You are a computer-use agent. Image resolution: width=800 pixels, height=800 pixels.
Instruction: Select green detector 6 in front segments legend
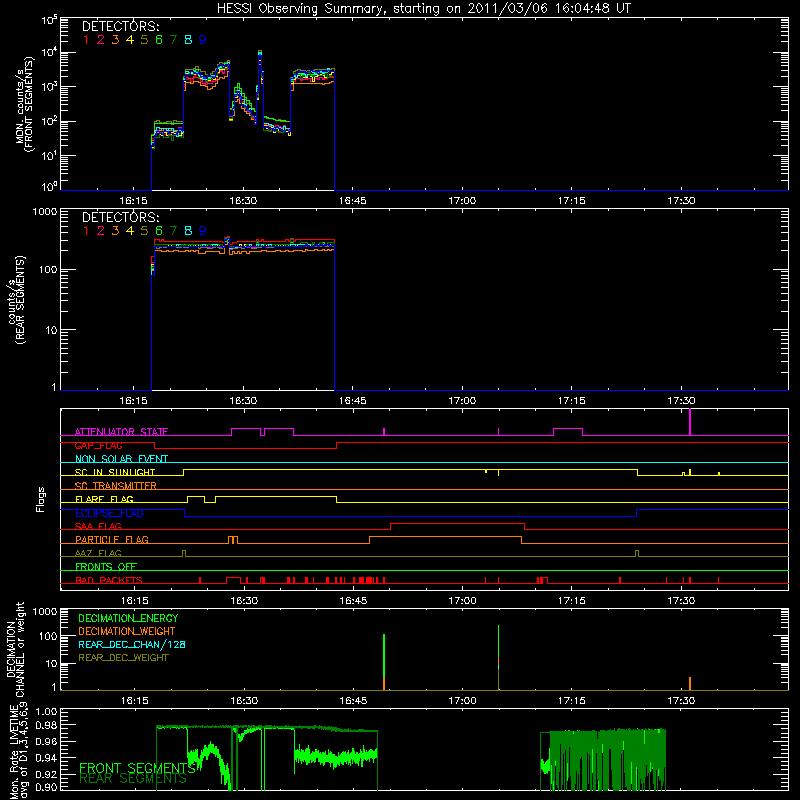[159, 40]
